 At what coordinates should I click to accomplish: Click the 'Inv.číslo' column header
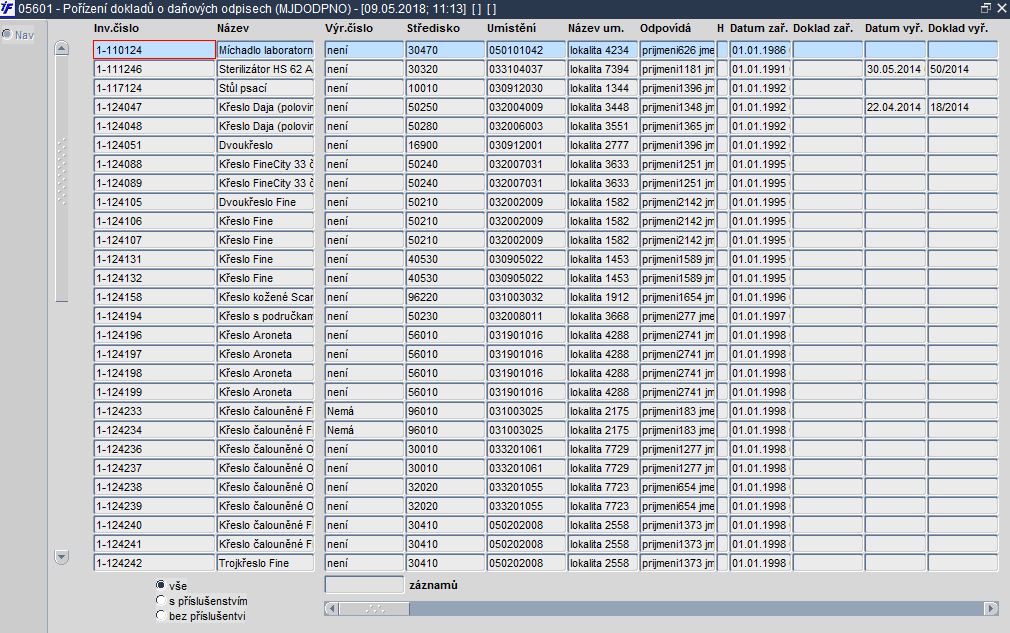[117, 28]
